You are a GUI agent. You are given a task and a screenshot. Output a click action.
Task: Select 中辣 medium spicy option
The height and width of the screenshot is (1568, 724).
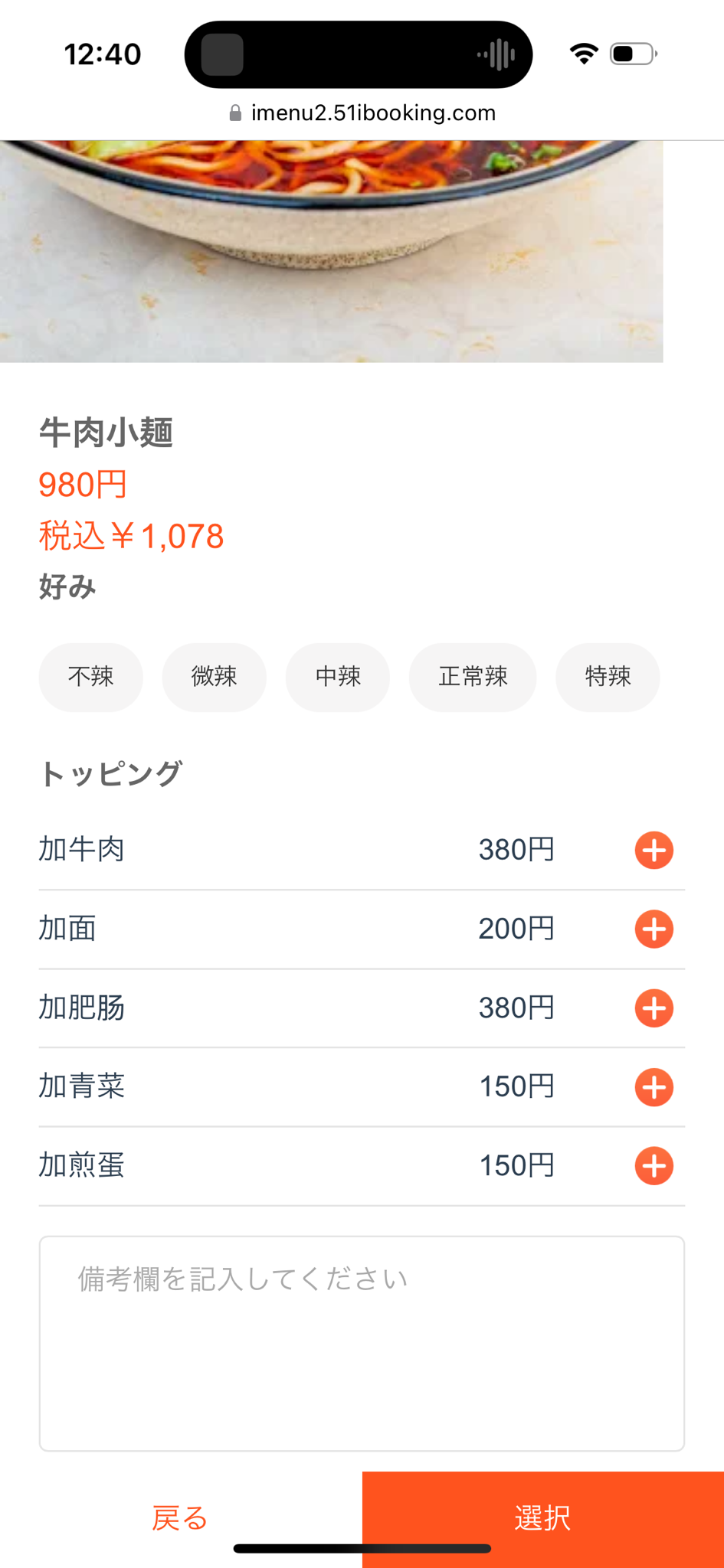337,677
